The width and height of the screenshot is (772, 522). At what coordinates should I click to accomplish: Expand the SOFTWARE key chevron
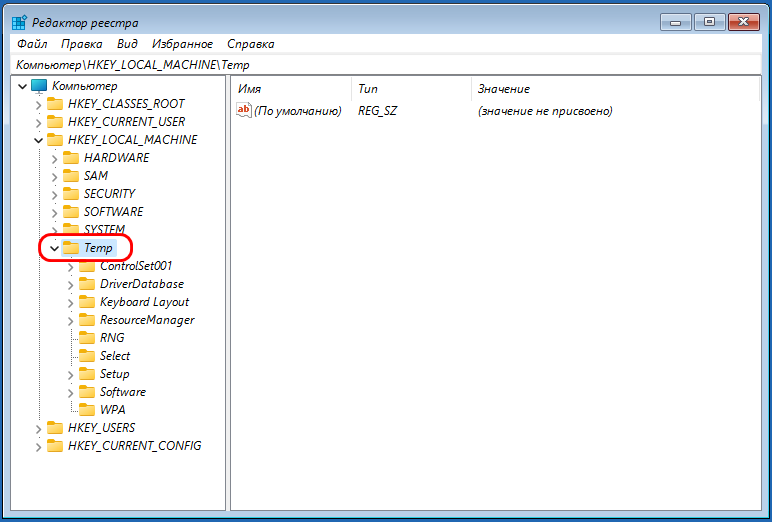(x=54, y=213)
